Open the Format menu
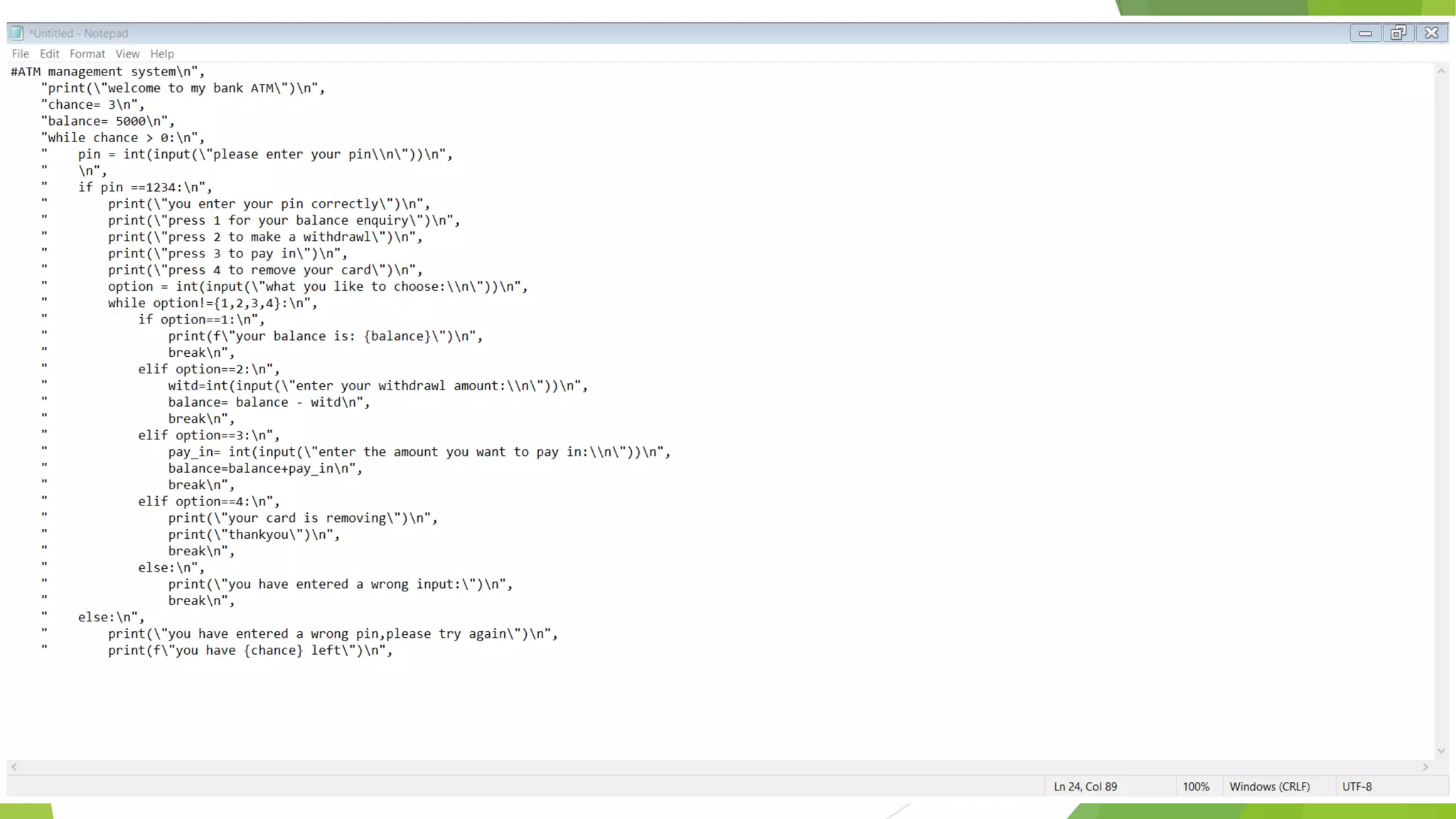1456x819 pixels. 87,54
